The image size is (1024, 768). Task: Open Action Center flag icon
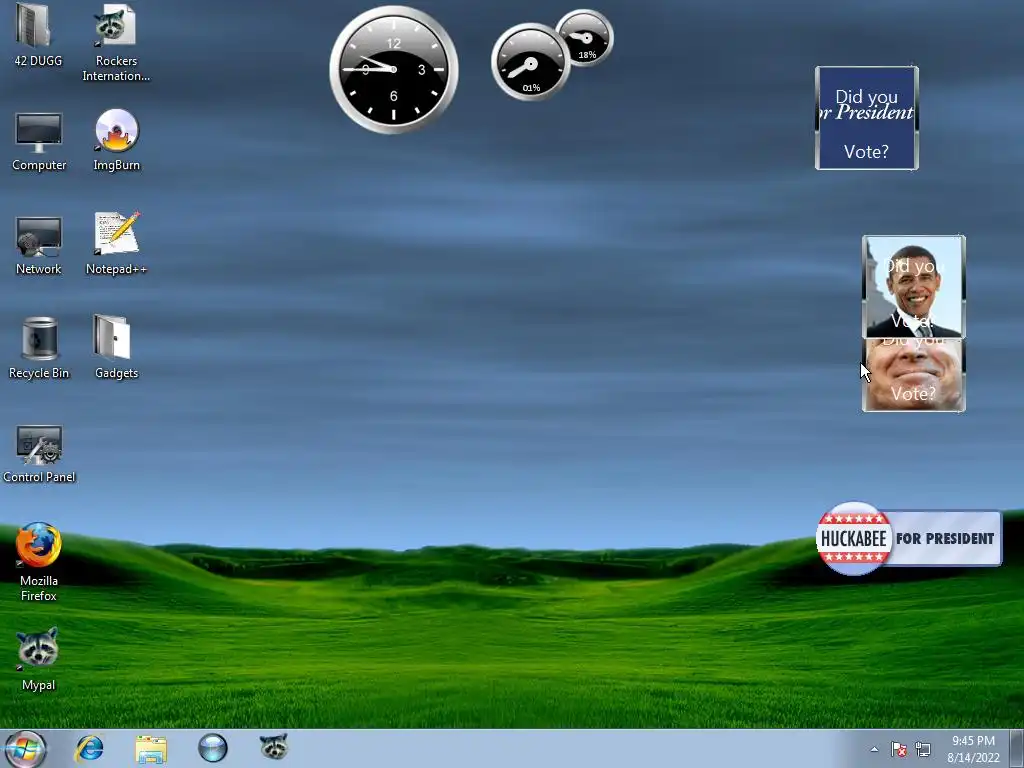pyautogui.click(x=899, y=749)
